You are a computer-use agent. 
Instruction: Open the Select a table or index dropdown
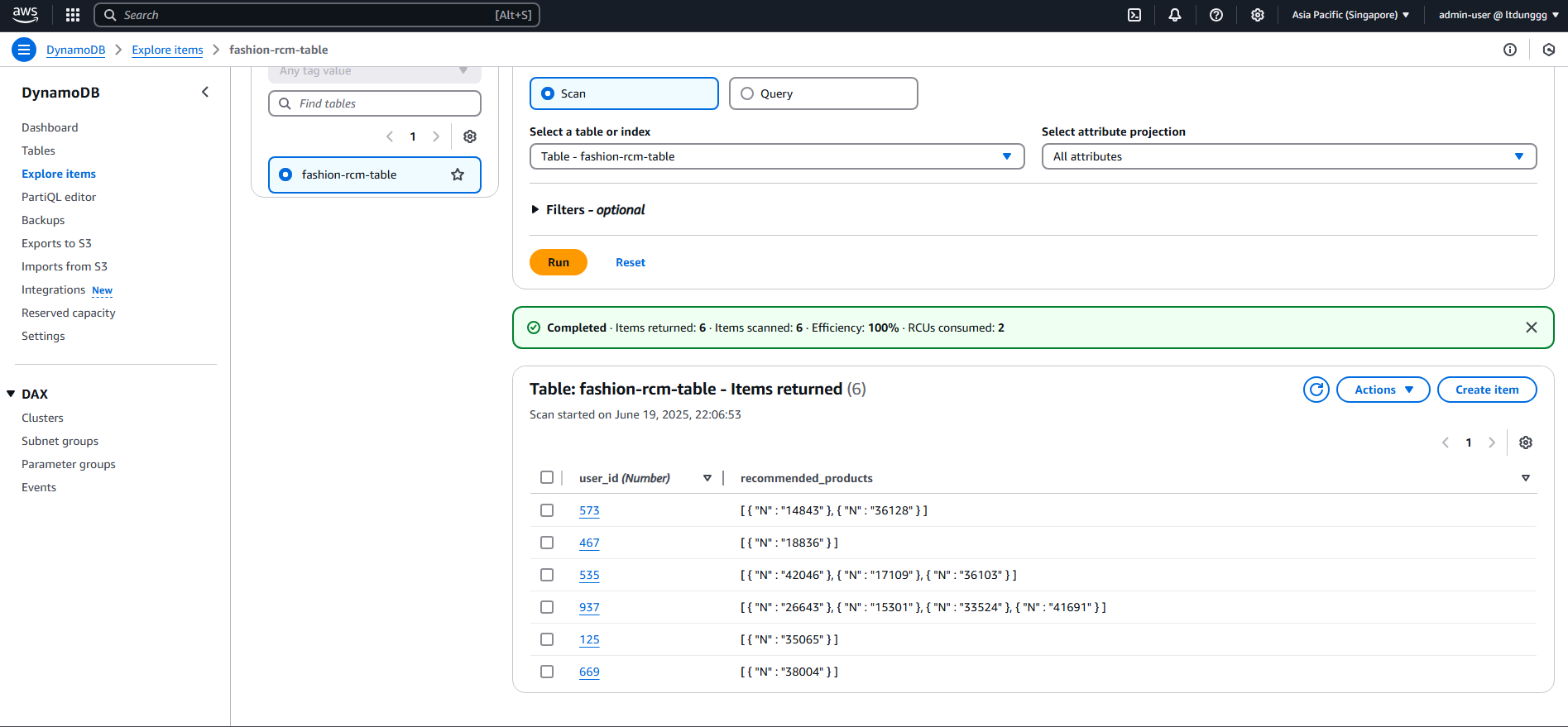pos(777,156)
